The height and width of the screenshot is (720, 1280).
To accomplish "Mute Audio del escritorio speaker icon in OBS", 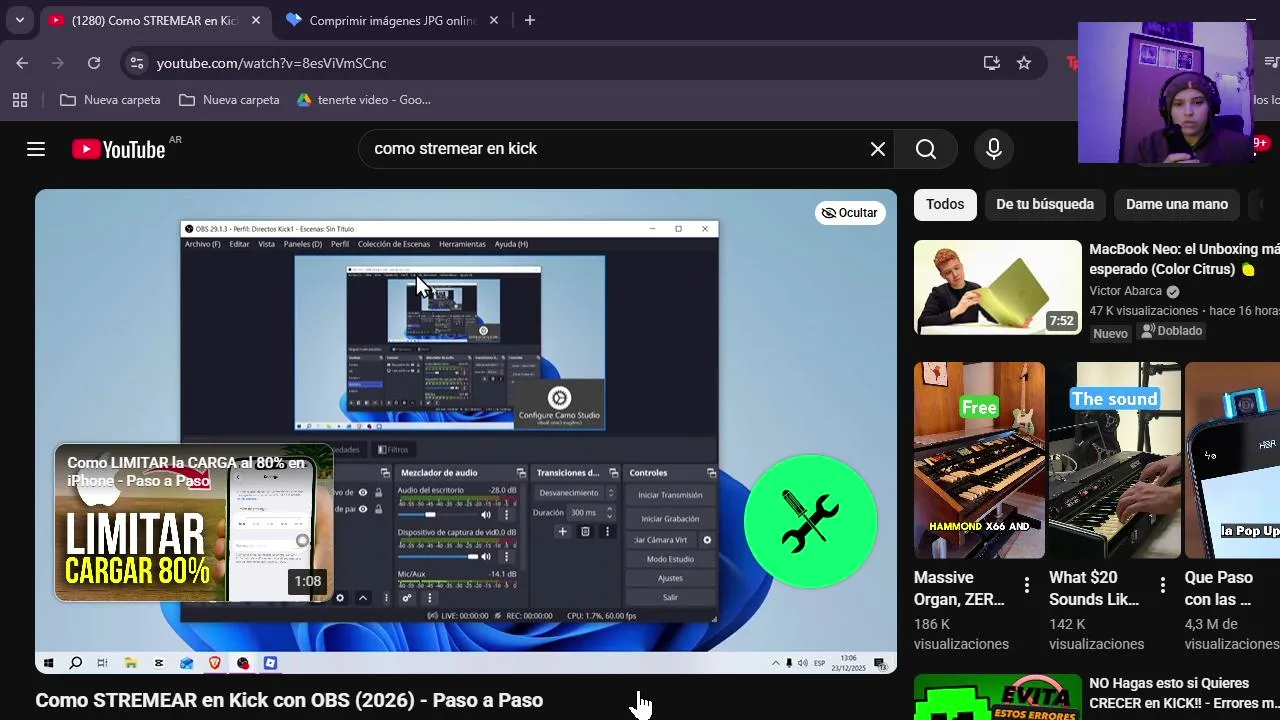I will (486, 515).
